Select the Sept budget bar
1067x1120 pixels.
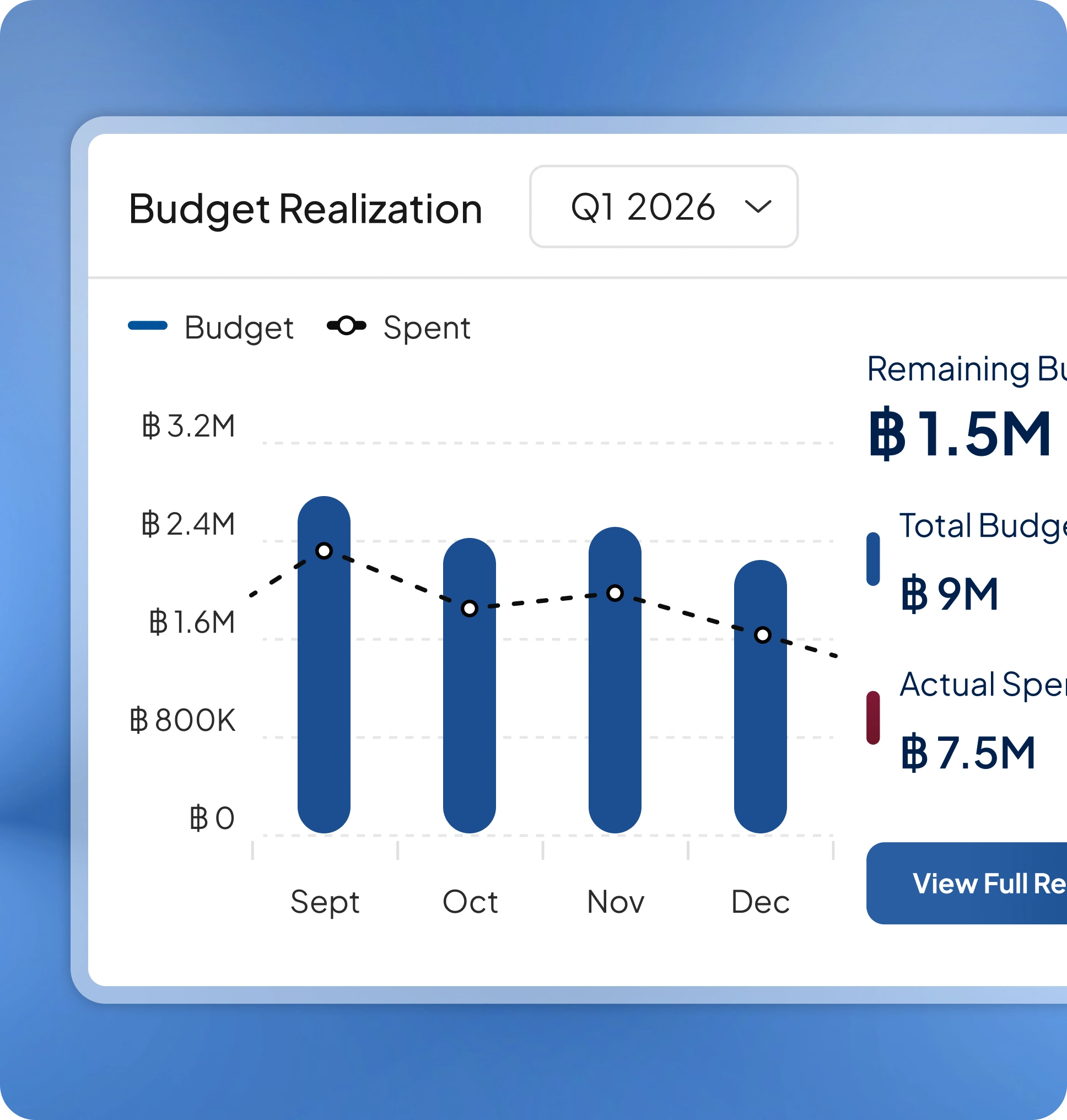coord(324,664)
